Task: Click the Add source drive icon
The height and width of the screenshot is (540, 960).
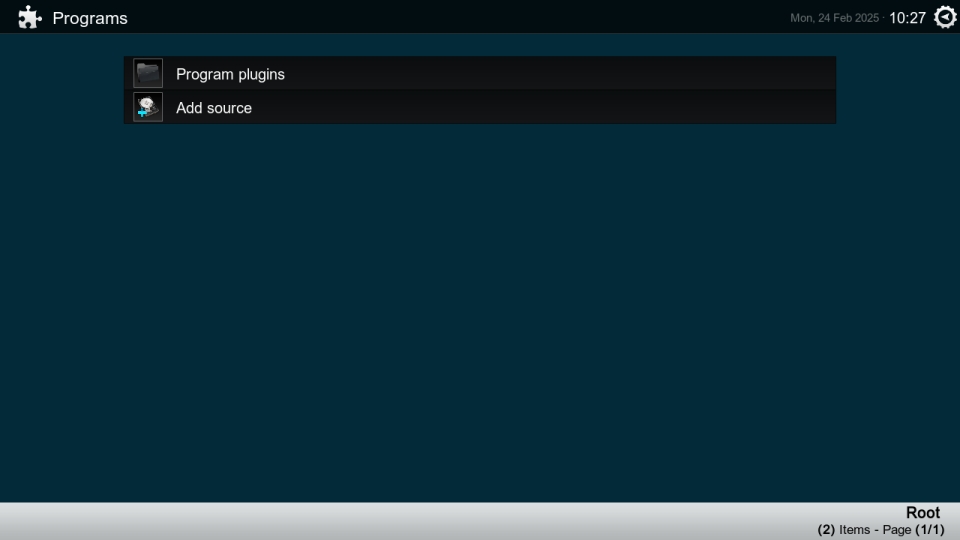Action: (x=148, y=107)
